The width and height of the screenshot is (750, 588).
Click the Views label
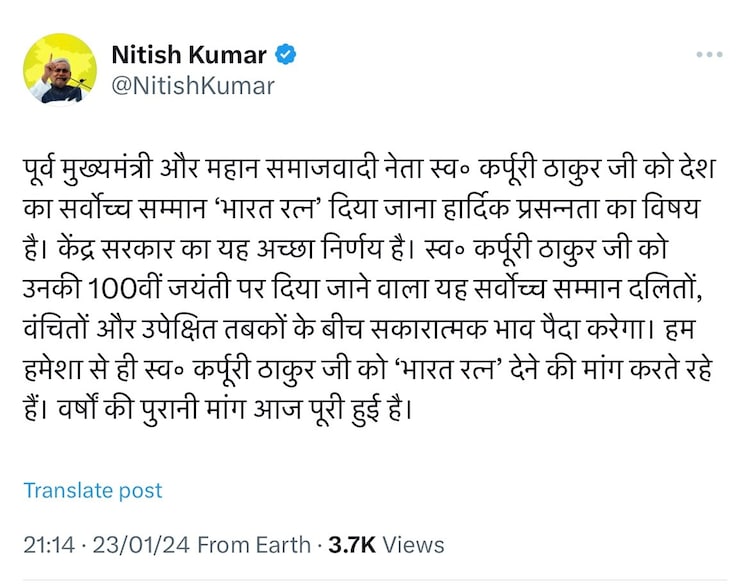pos(413,544)
